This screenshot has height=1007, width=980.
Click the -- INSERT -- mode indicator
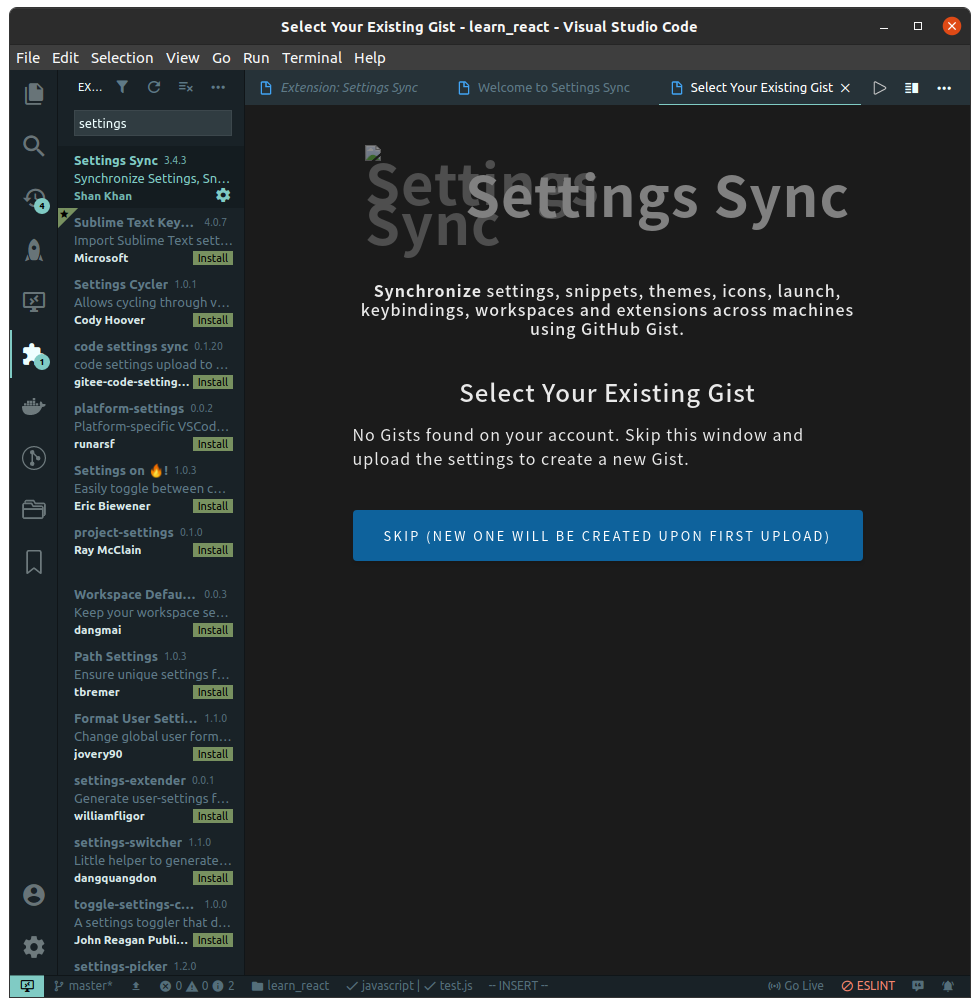(x=518, y=986)
